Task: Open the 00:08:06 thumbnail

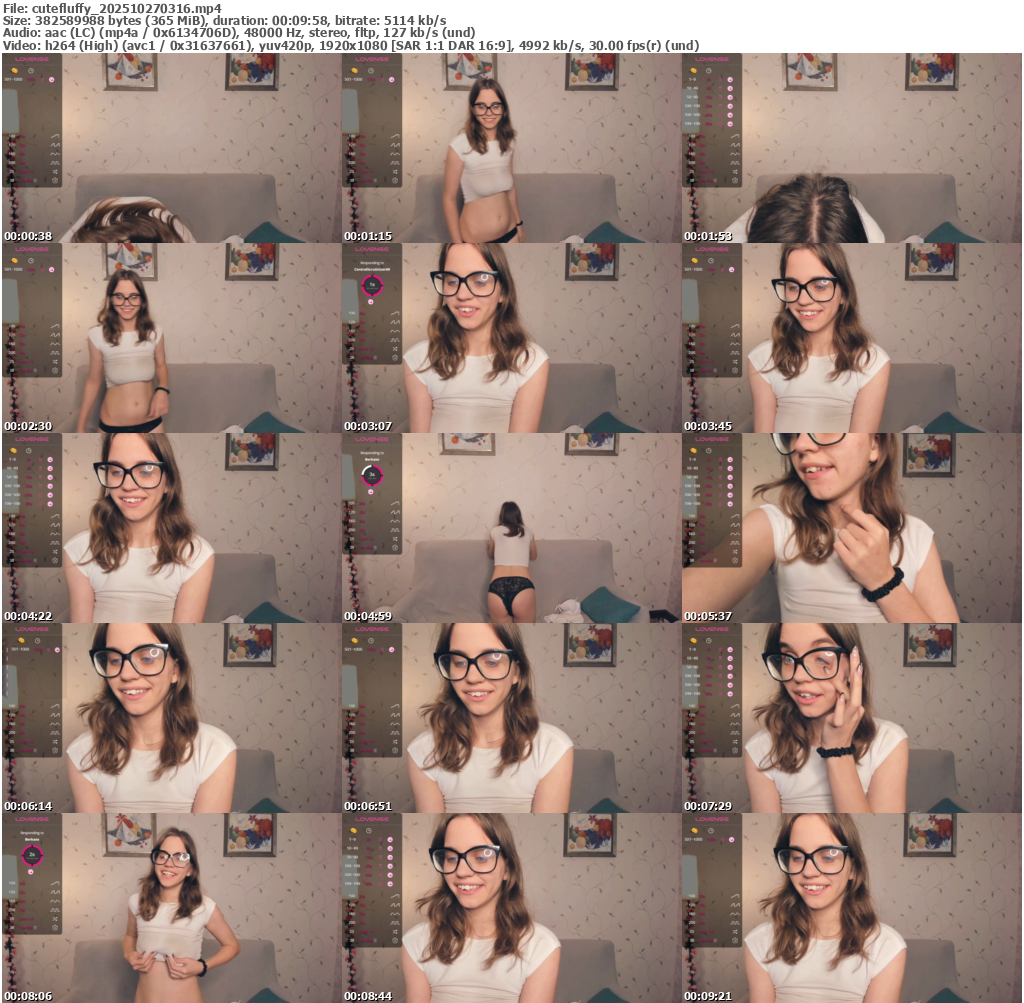Action: pyautogui.click(x=171, y=908)
